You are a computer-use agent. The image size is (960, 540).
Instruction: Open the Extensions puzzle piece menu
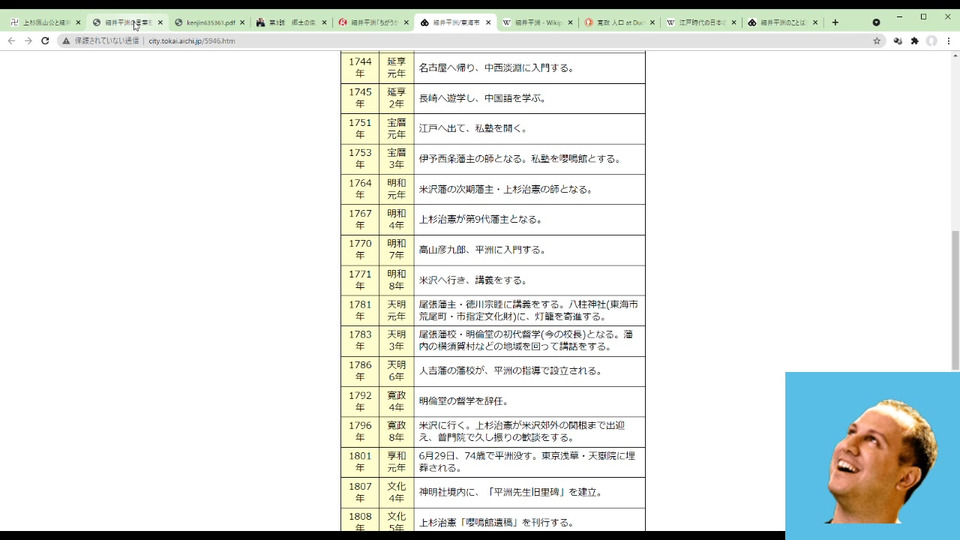click(915, 41)
